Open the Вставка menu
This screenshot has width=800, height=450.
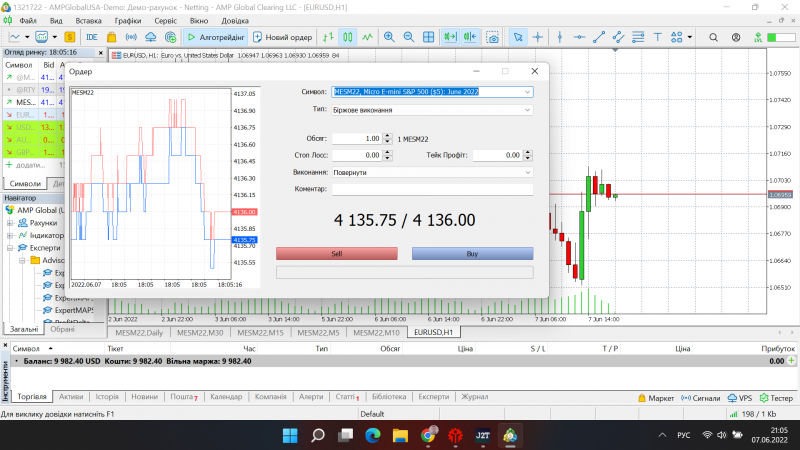(x=88, y=20)
